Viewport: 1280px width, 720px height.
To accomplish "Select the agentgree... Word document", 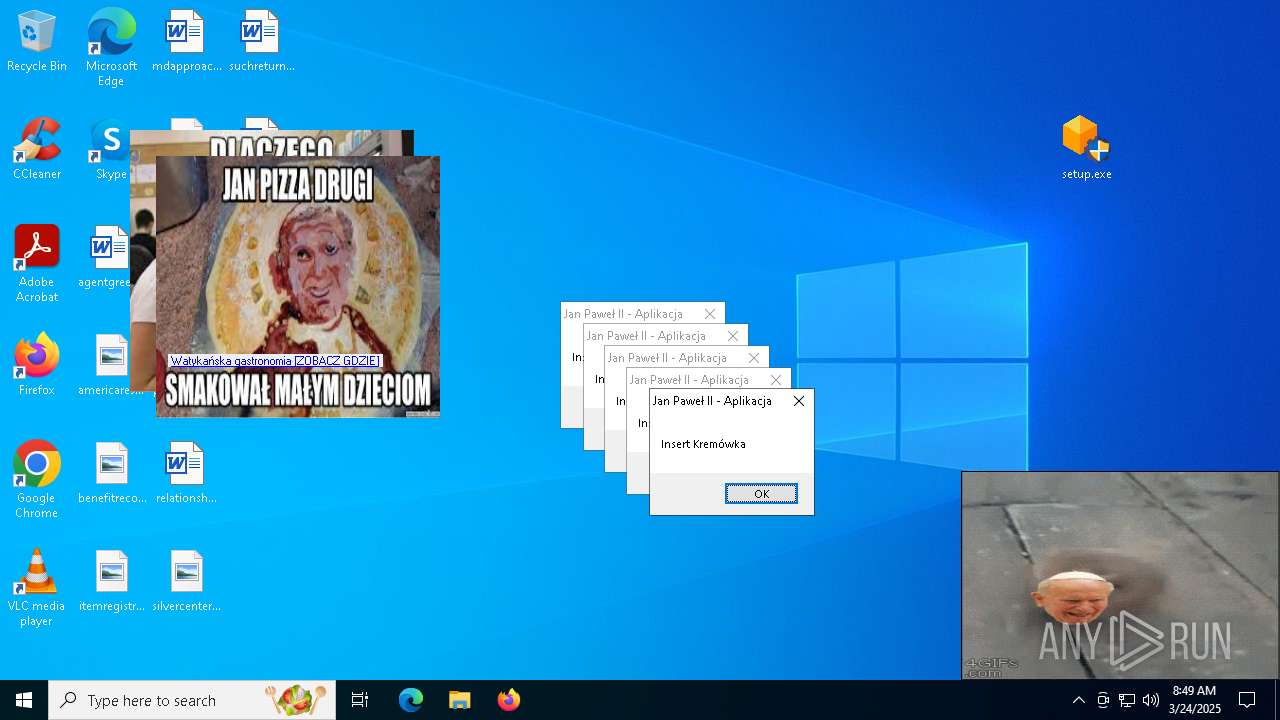I will pos(105,257).
